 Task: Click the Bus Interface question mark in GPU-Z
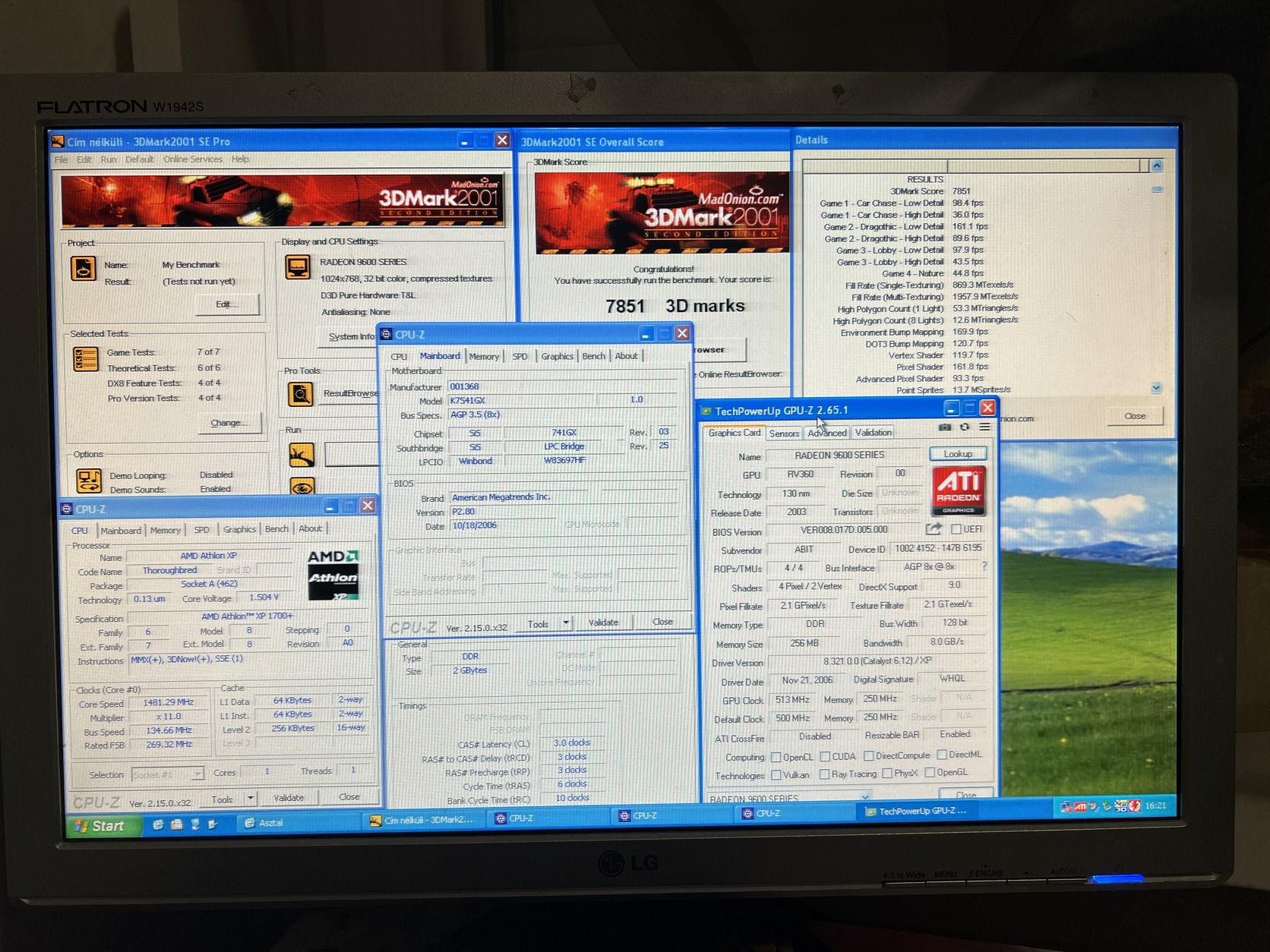[984, 566]
